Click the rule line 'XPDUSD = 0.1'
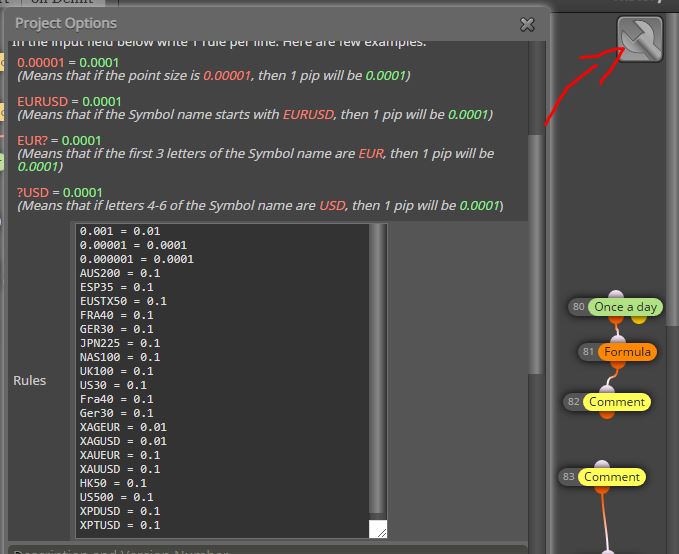679x554 pixels. pos(120,511)
